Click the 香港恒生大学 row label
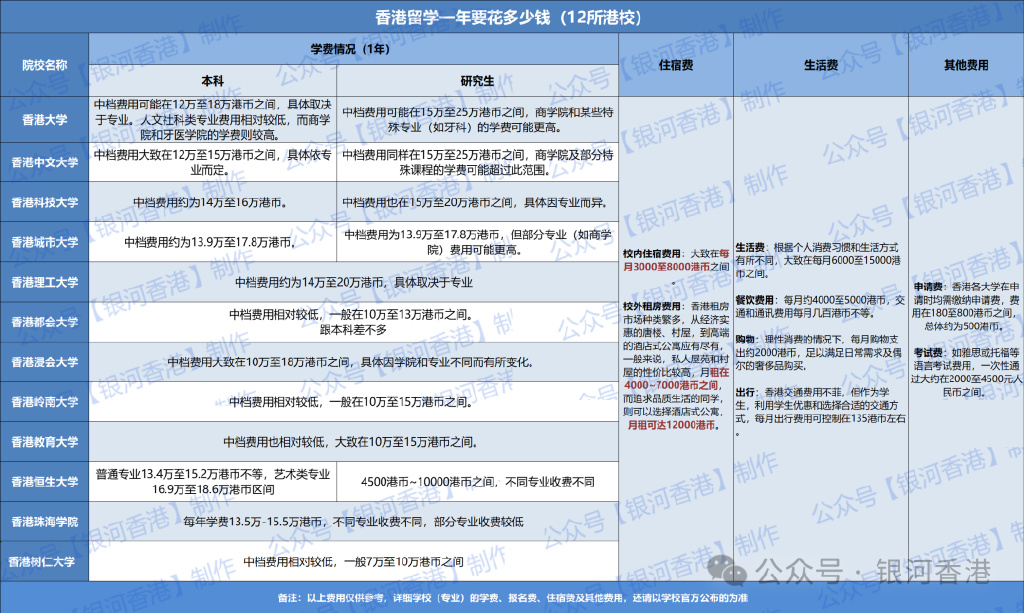 coord(44,482)
